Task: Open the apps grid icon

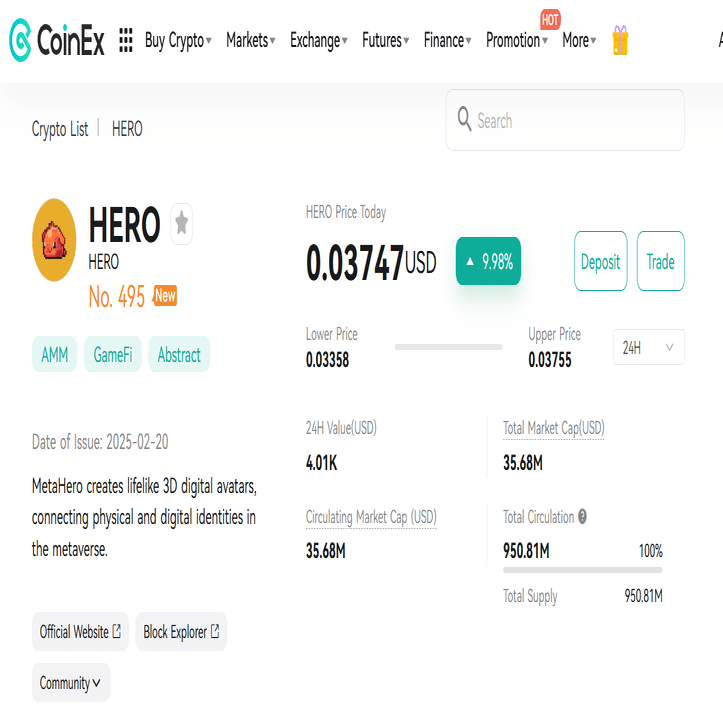Action: click(126, 41)
